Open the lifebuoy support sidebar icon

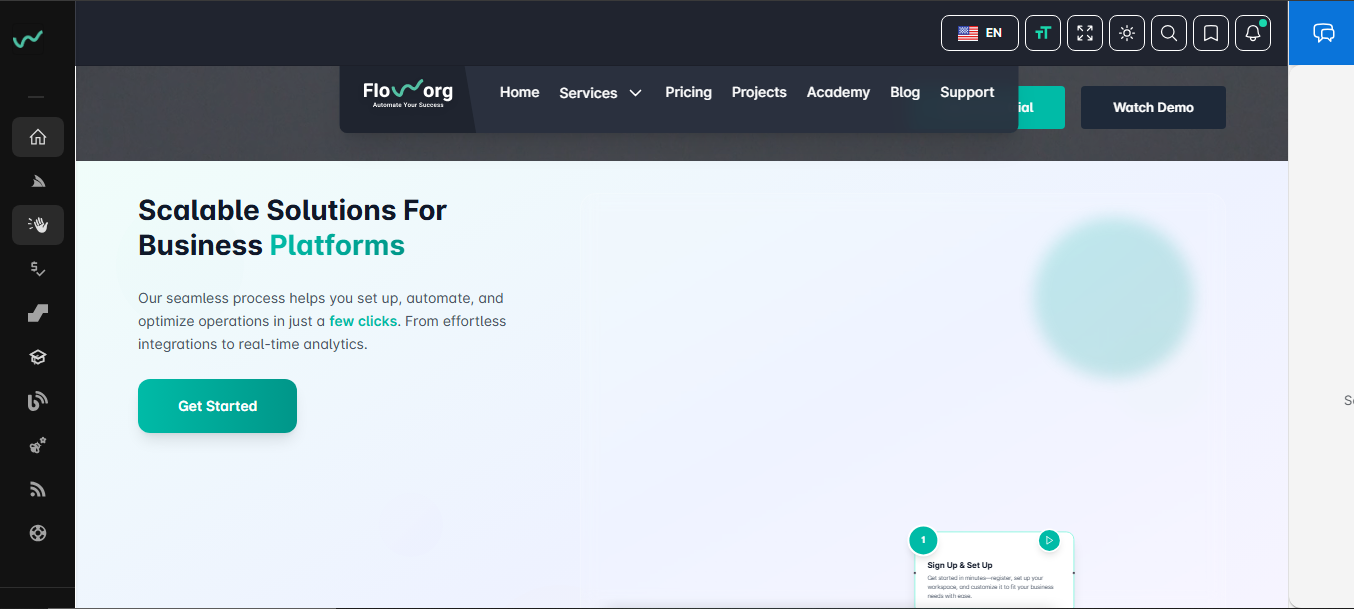pyautogui.click(x=38, y=533)
